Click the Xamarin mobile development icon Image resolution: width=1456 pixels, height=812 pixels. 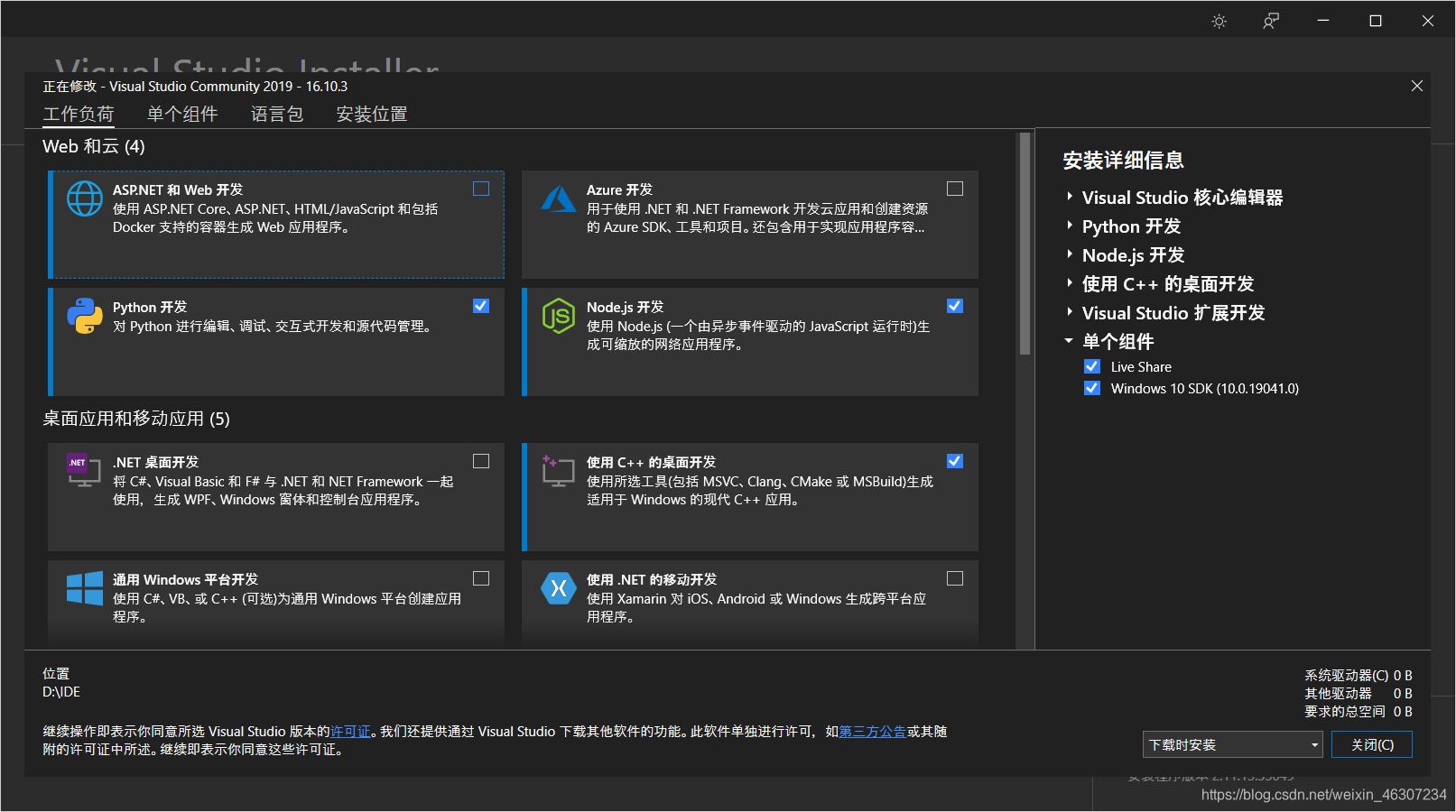(559, 588)
